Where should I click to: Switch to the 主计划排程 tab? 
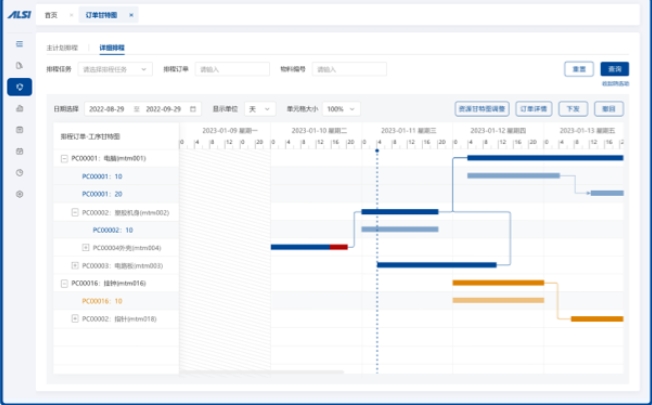click(62, 47)
